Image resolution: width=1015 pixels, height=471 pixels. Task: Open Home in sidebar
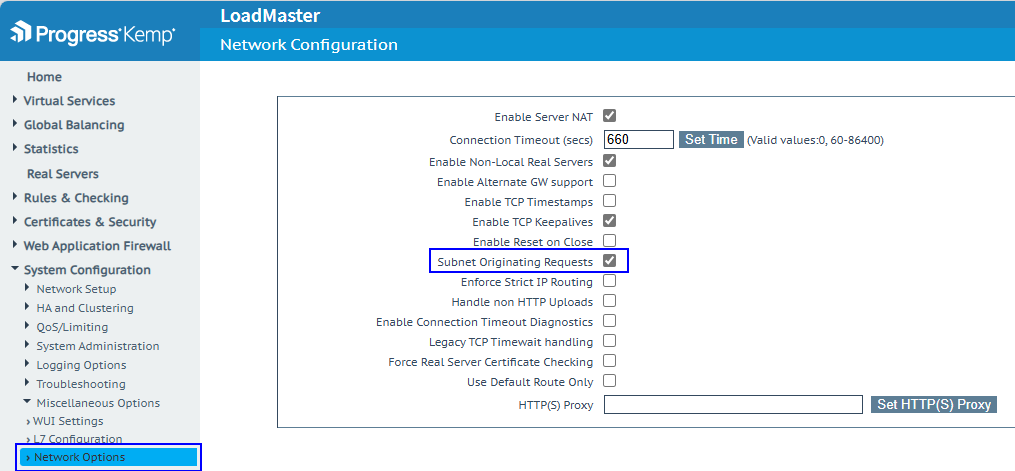(44, 77)
